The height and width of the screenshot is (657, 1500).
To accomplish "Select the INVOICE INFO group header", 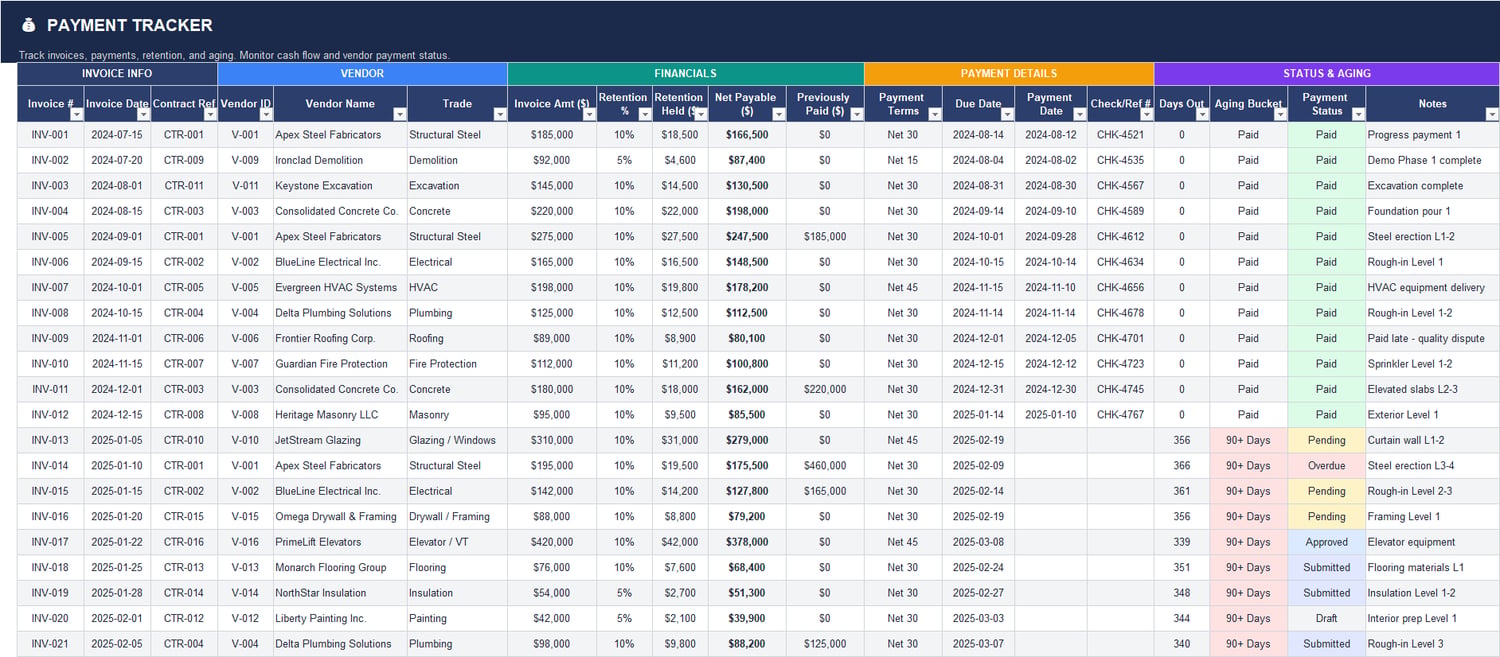I will click(117, 73).
